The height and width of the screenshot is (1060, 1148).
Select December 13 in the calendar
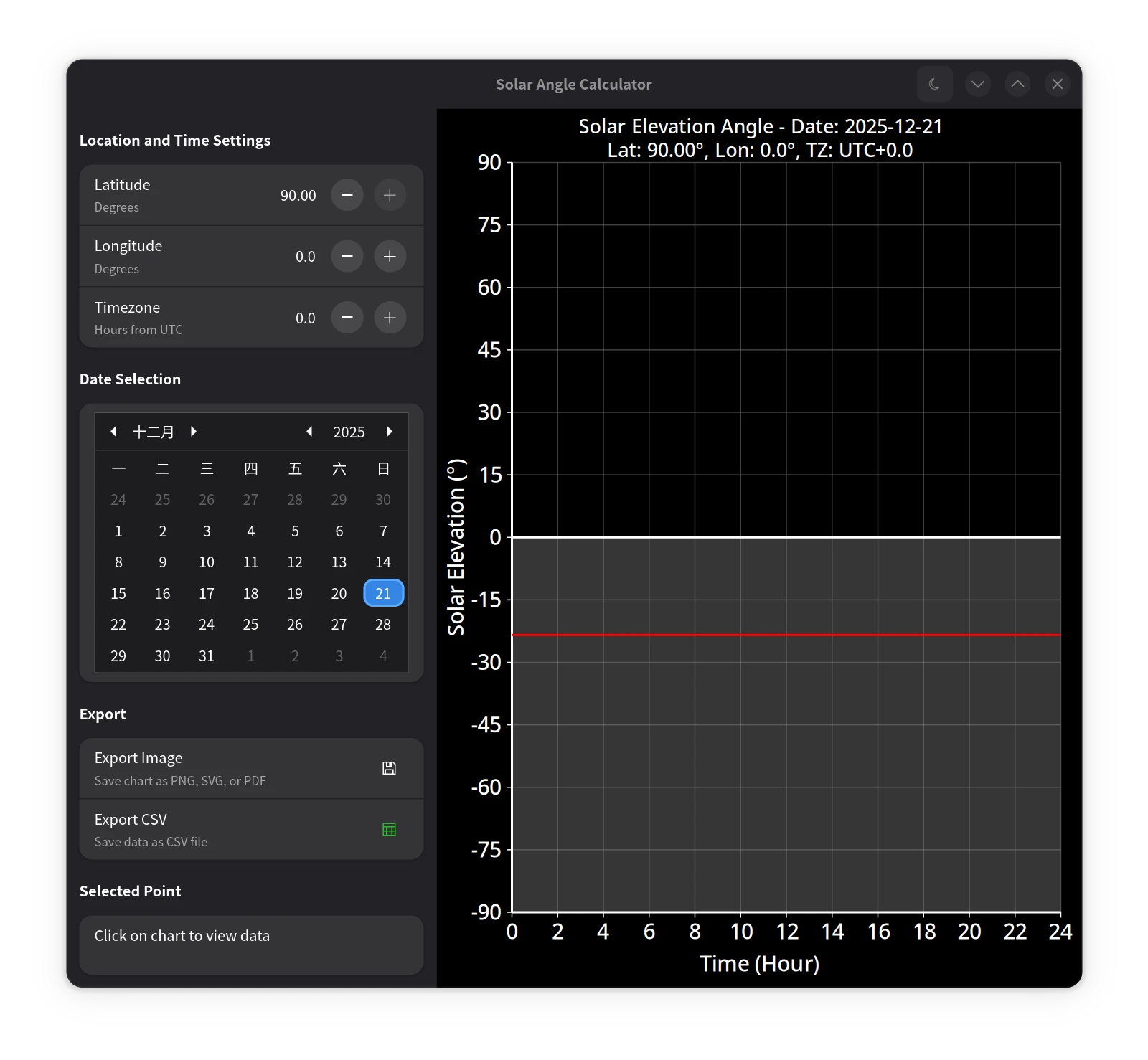[x=339, y=562]
